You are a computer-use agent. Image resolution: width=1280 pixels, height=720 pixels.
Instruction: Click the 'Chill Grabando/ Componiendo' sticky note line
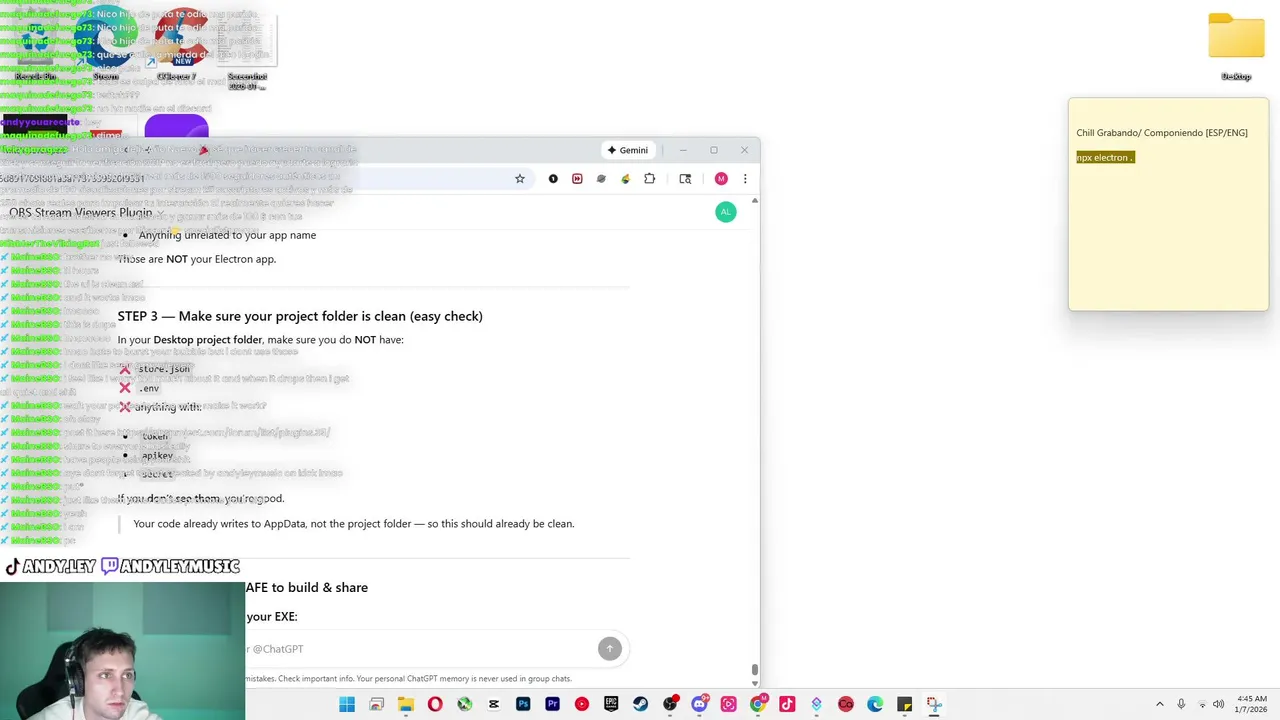click(1162, 132)
